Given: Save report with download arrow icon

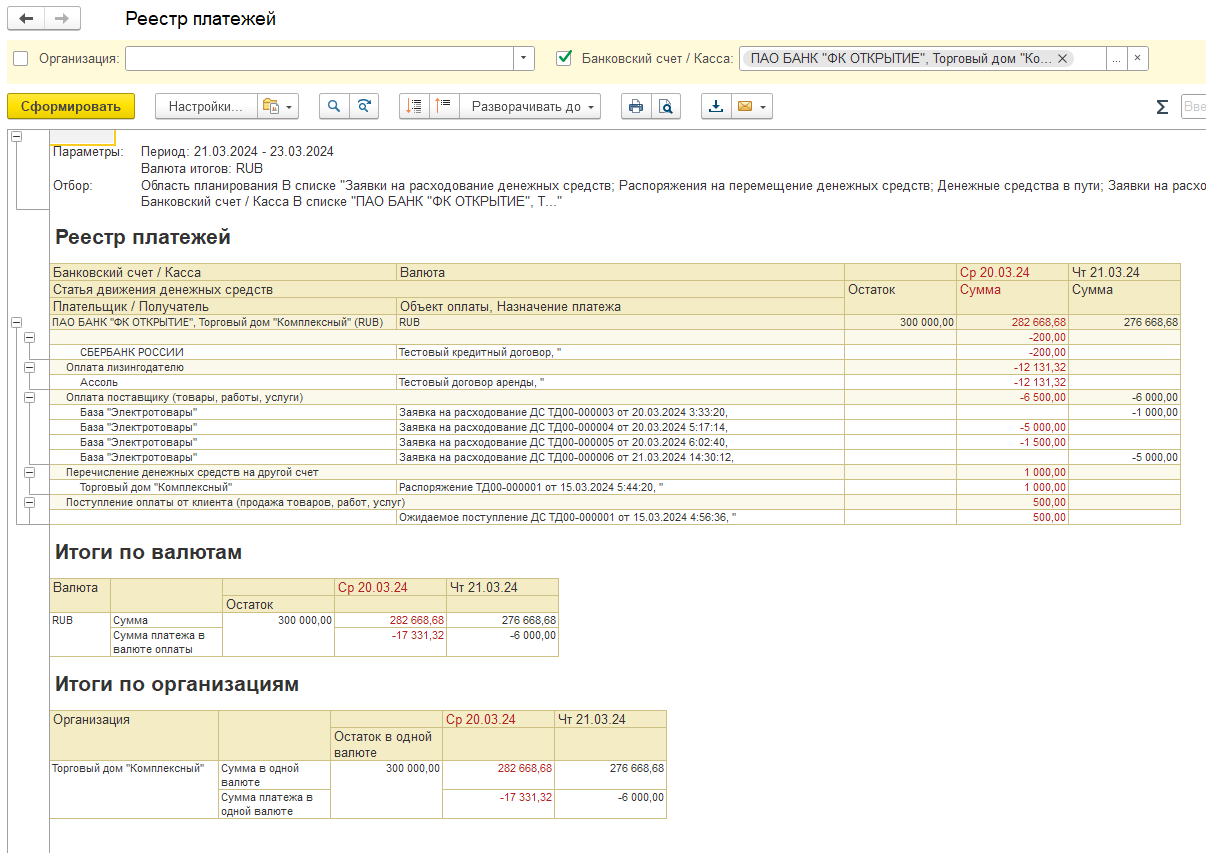Looking at the screenshot, I should coord(716,106).
